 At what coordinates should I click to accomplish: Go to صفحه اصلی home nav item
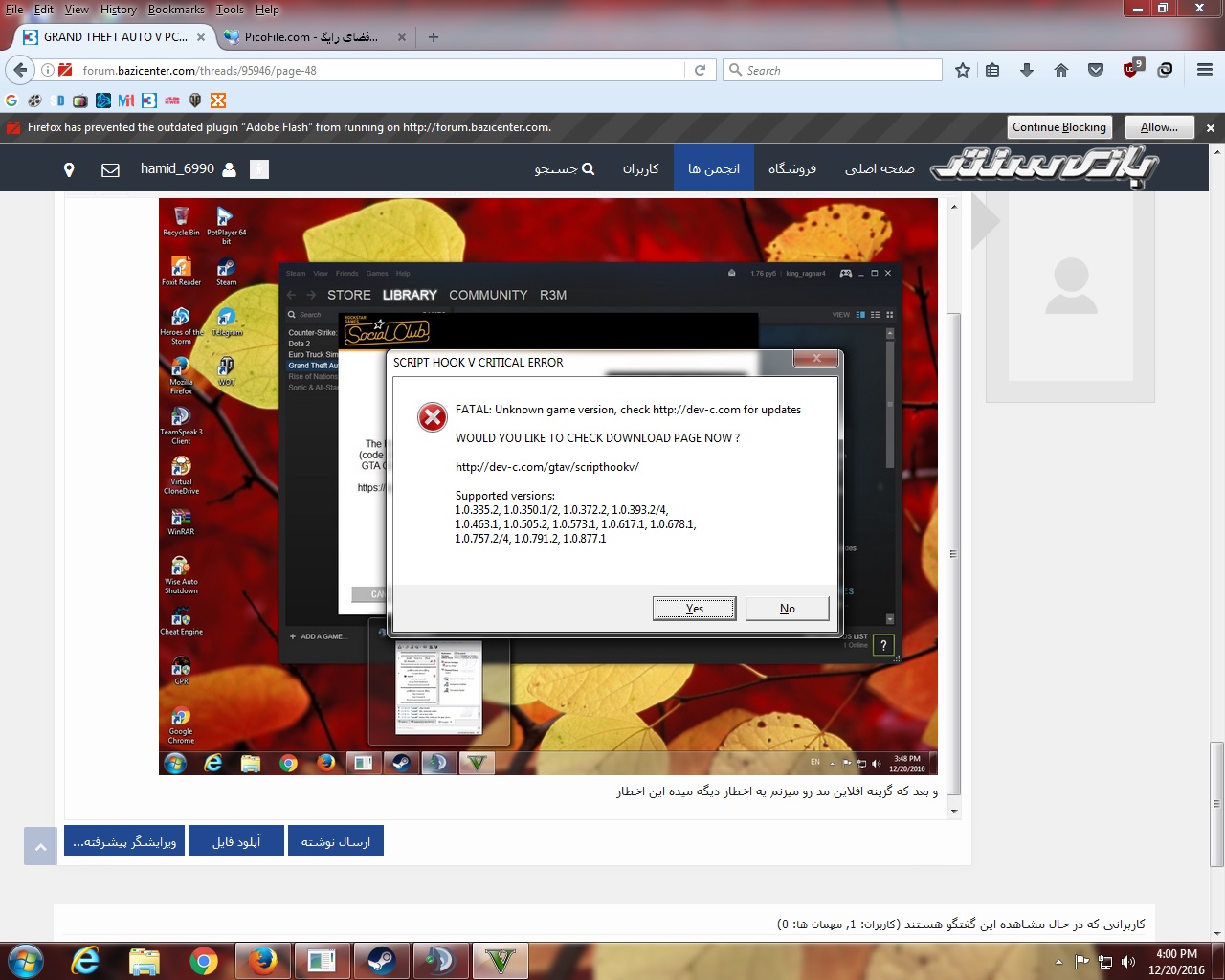(880, 168)
